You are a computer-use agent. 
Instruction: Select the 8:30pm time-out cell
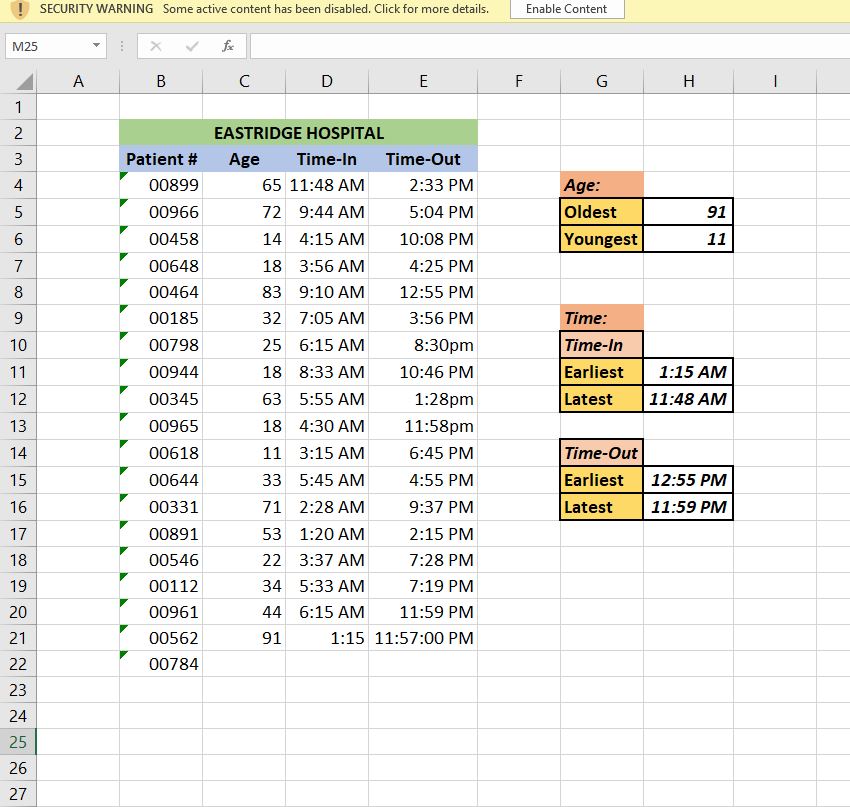[423, 345]
